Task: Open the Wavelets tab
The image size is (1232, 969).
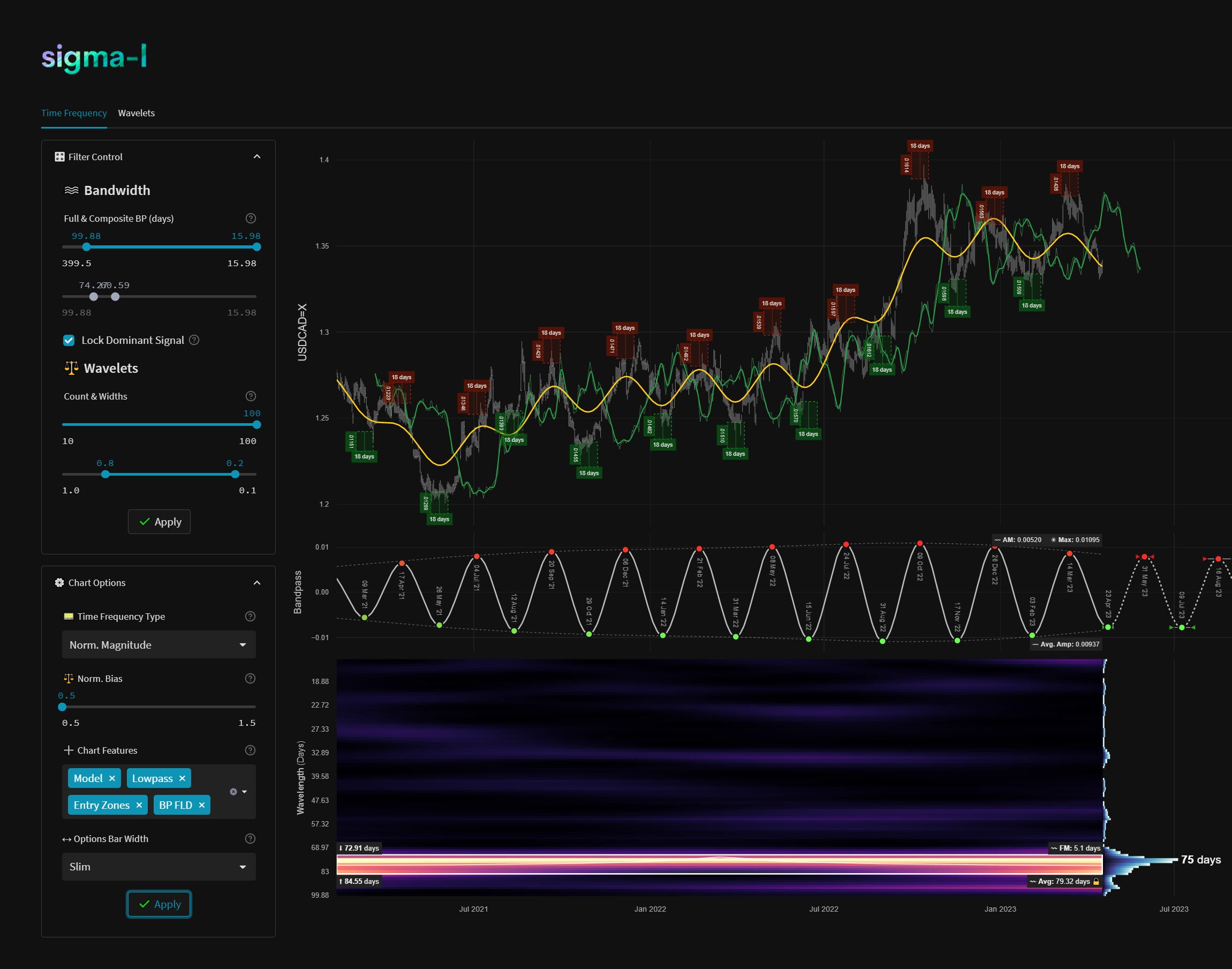Action: pyautogui.click(x=136, y=113)
